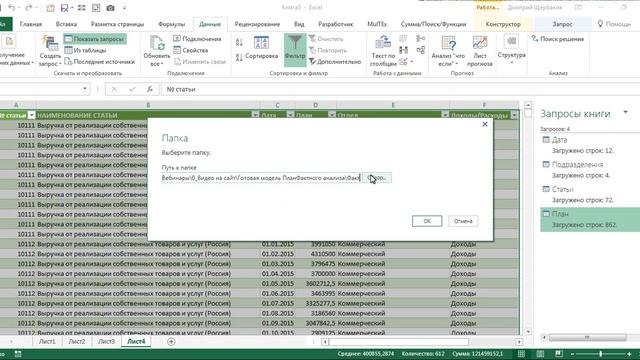
Task: Switch to the Вставка ribbon tab
Action: click(x=66, y=24)
